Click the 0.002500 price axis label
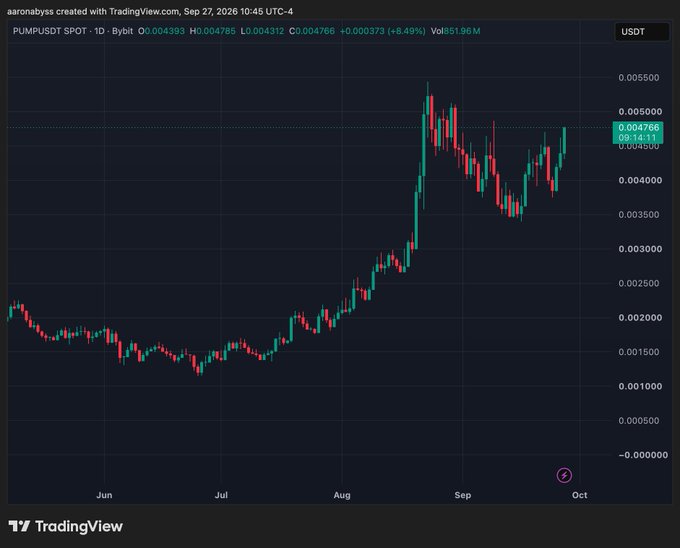Image resolution: width=680 pixels, height=548 pixels. [x=639, y=283]
